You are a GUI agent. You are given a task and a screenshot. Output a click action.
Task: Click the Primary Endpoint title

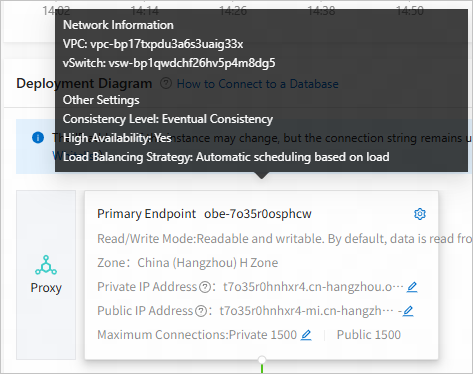pyautogui.click(x=146, y=214)
